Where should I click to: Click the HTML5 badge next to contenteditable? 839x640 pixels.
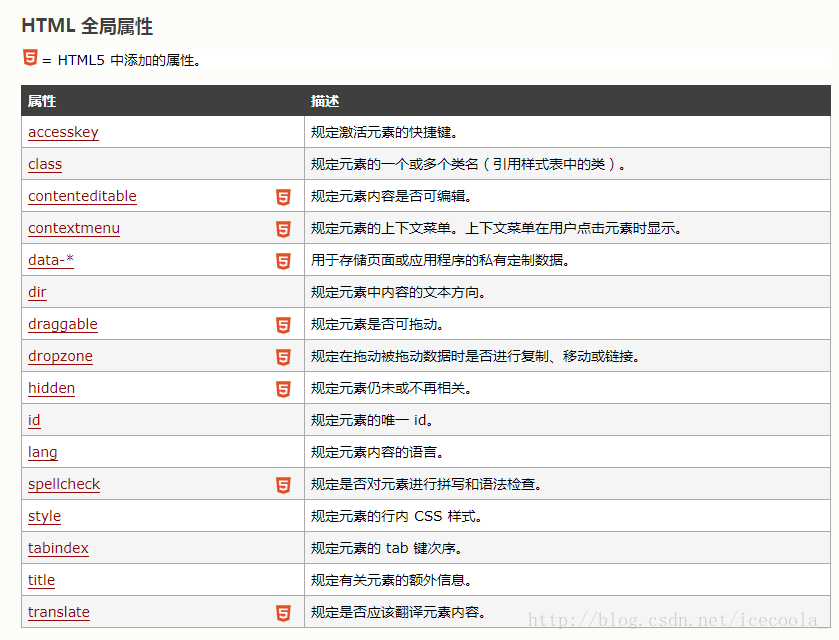click(282, 196)
